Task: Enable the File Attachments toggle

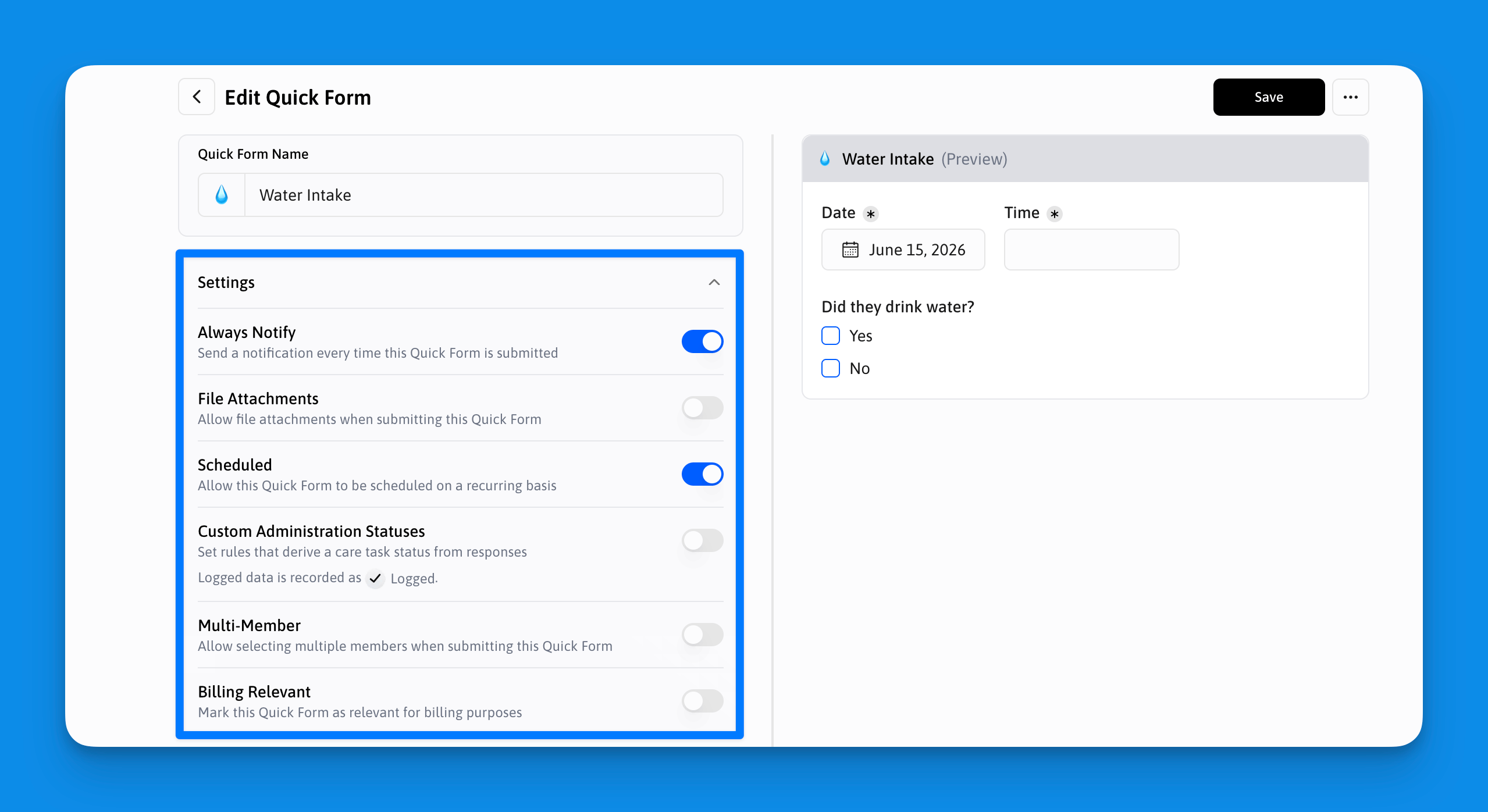Action: point(702,408)
